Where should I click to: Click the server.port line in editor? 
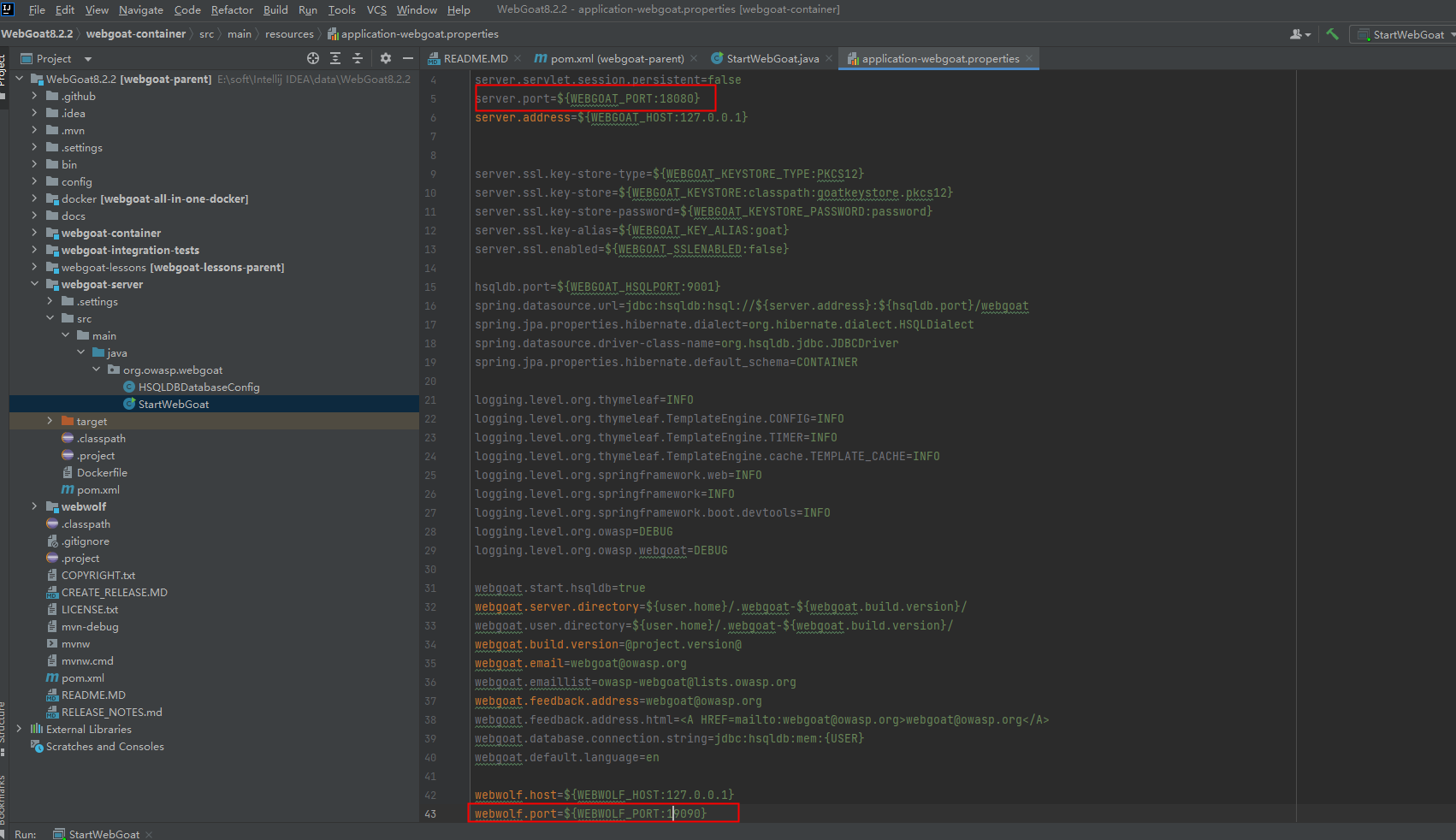tap(587, 98)
